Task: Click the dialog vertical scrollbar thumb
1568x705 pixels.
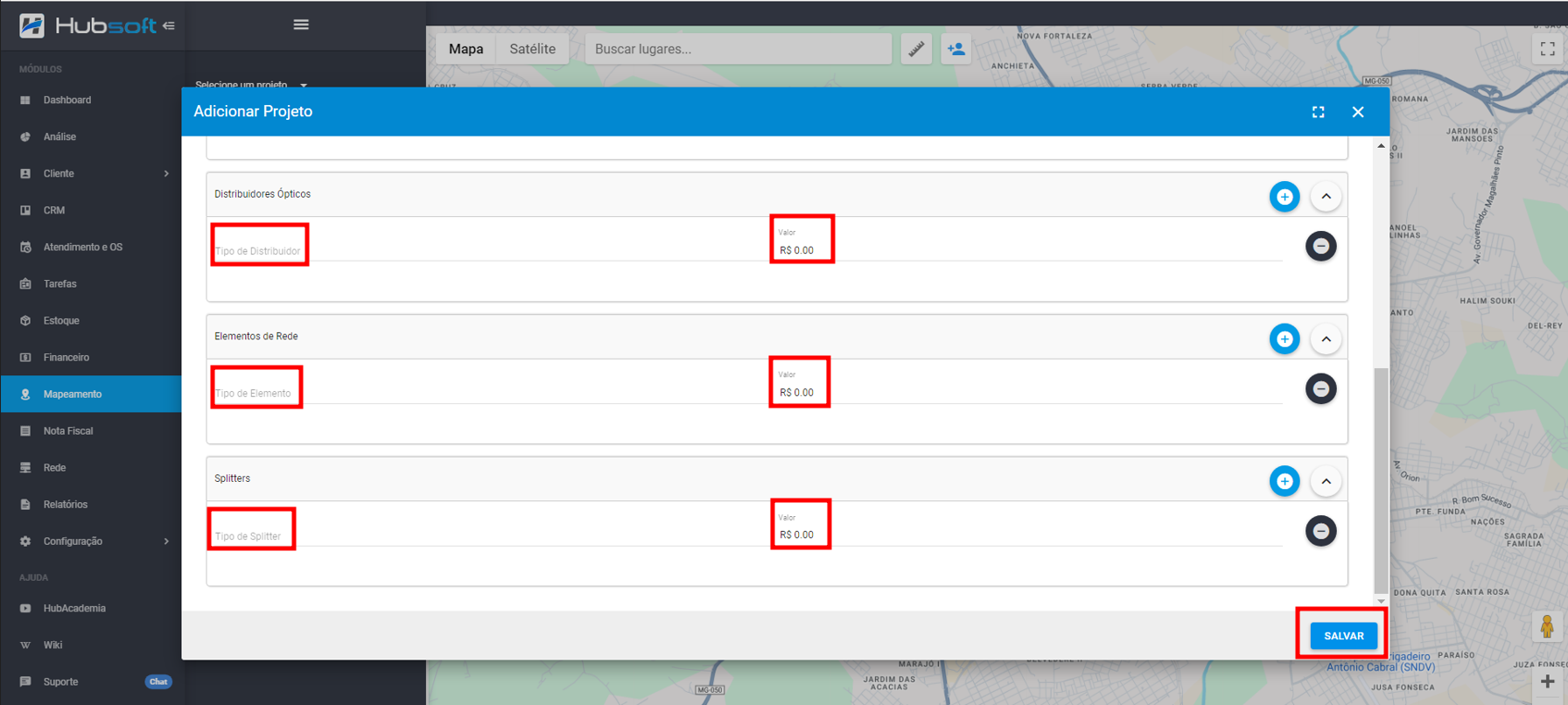Action: pyautogui.click(x=1381, y=480)
